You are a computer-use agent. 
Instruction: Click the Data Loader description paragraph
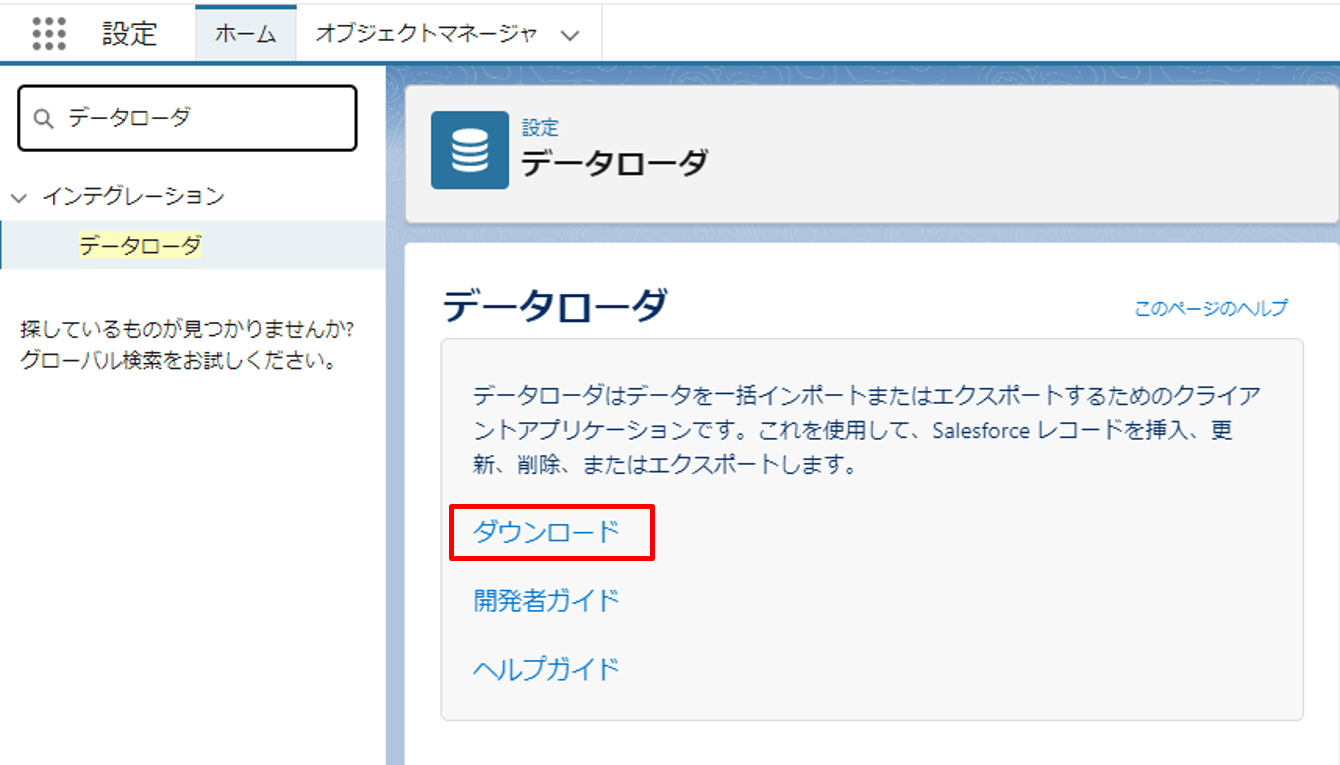pyautogui.click(x=866, y=430)
